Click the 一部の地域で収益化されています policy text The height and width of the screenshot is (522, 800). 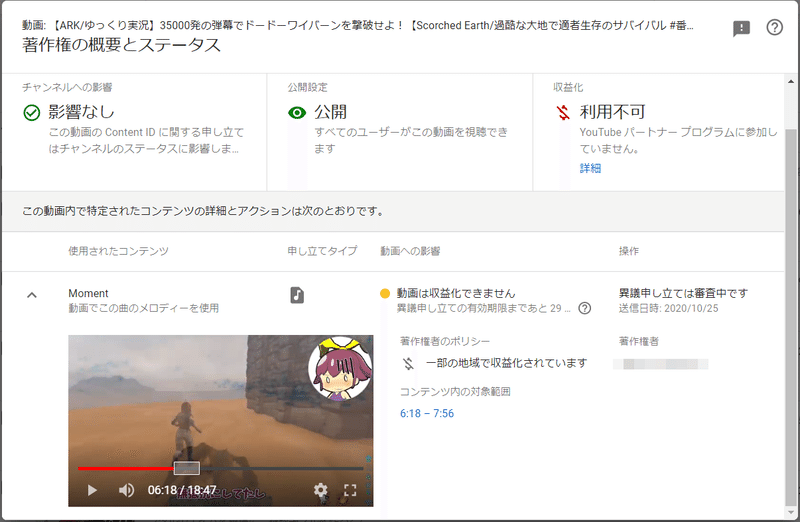507,363
